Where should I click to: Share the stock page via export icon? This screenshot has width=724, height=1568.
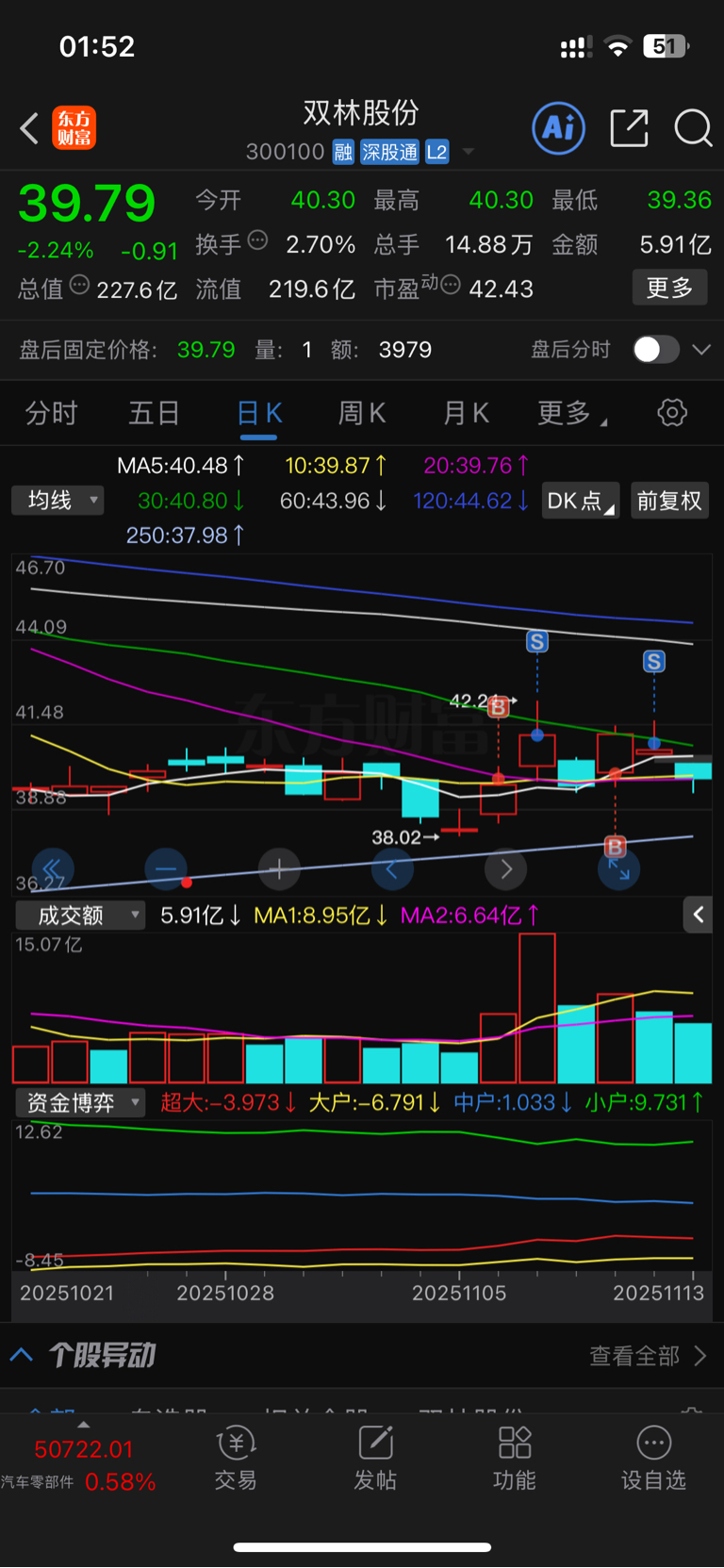tap(629, 128)
